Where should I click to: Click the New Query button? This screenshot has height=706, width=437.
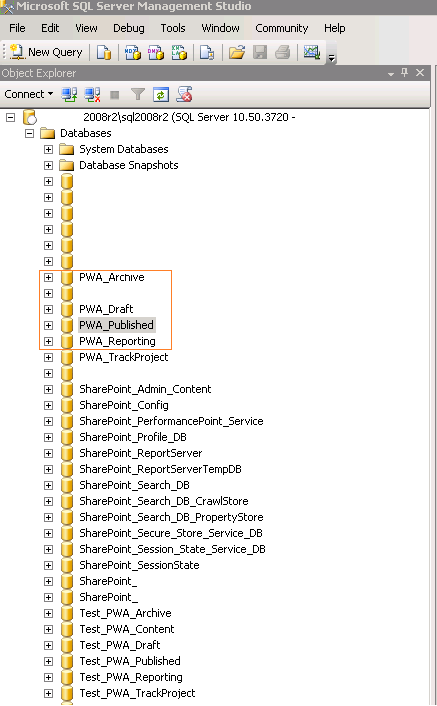46,52
